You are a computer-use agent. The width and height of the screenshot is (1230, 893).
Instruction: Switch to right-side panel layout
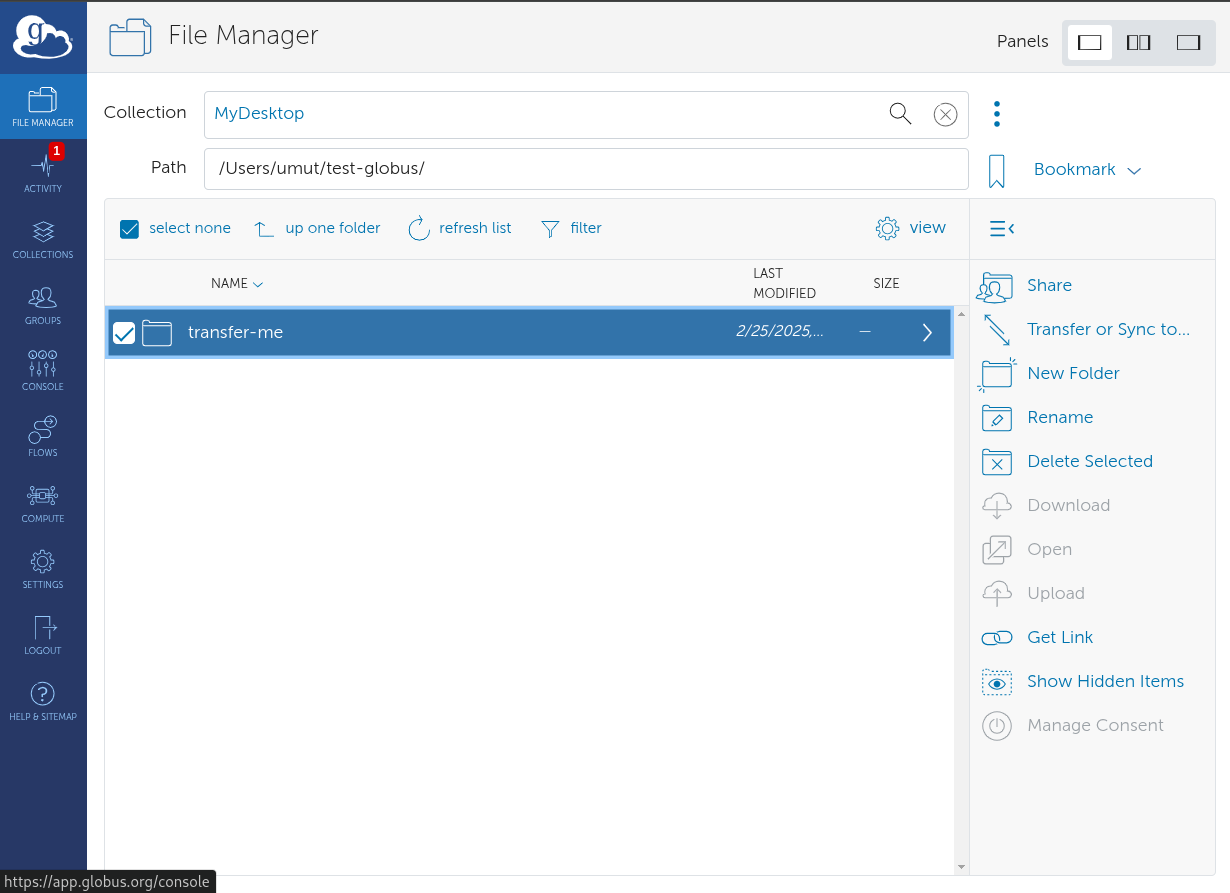[1188, 43]
